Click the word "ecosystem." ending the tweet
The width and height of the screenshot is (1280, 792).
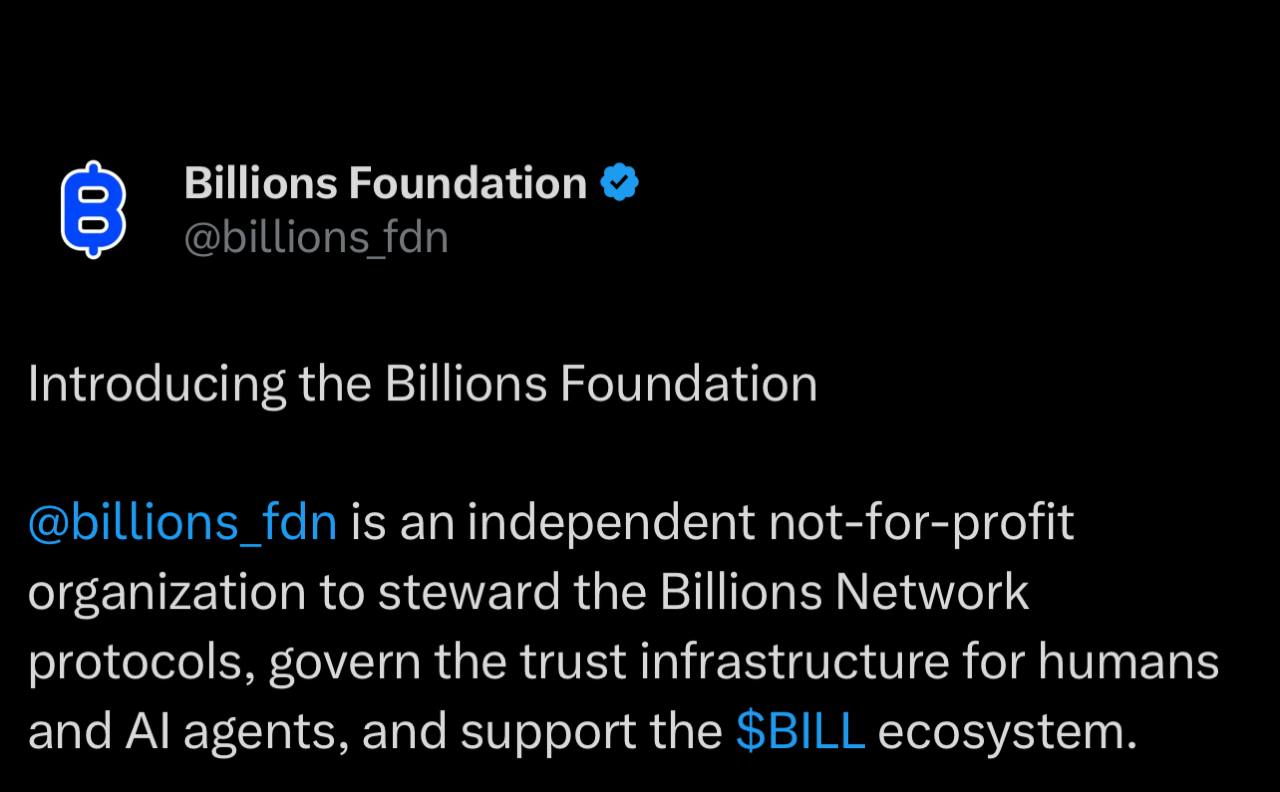pos(1007,732)
